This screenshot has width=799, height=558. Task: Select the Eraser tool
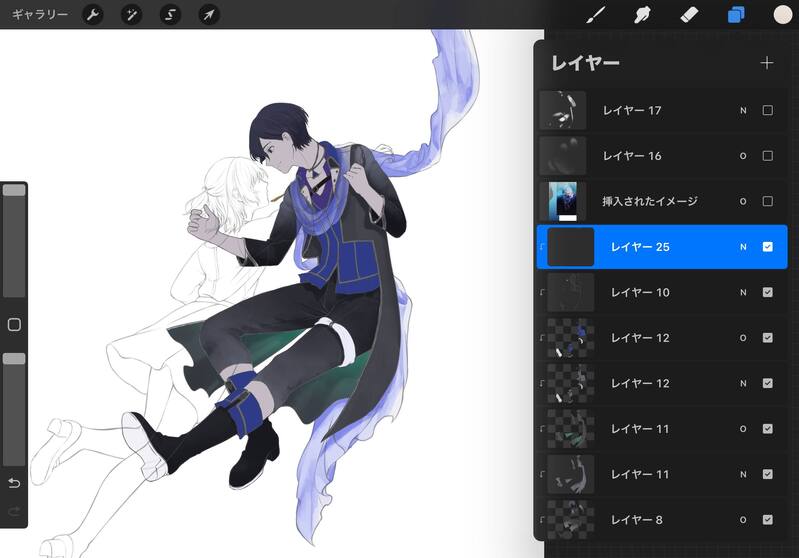689,15
